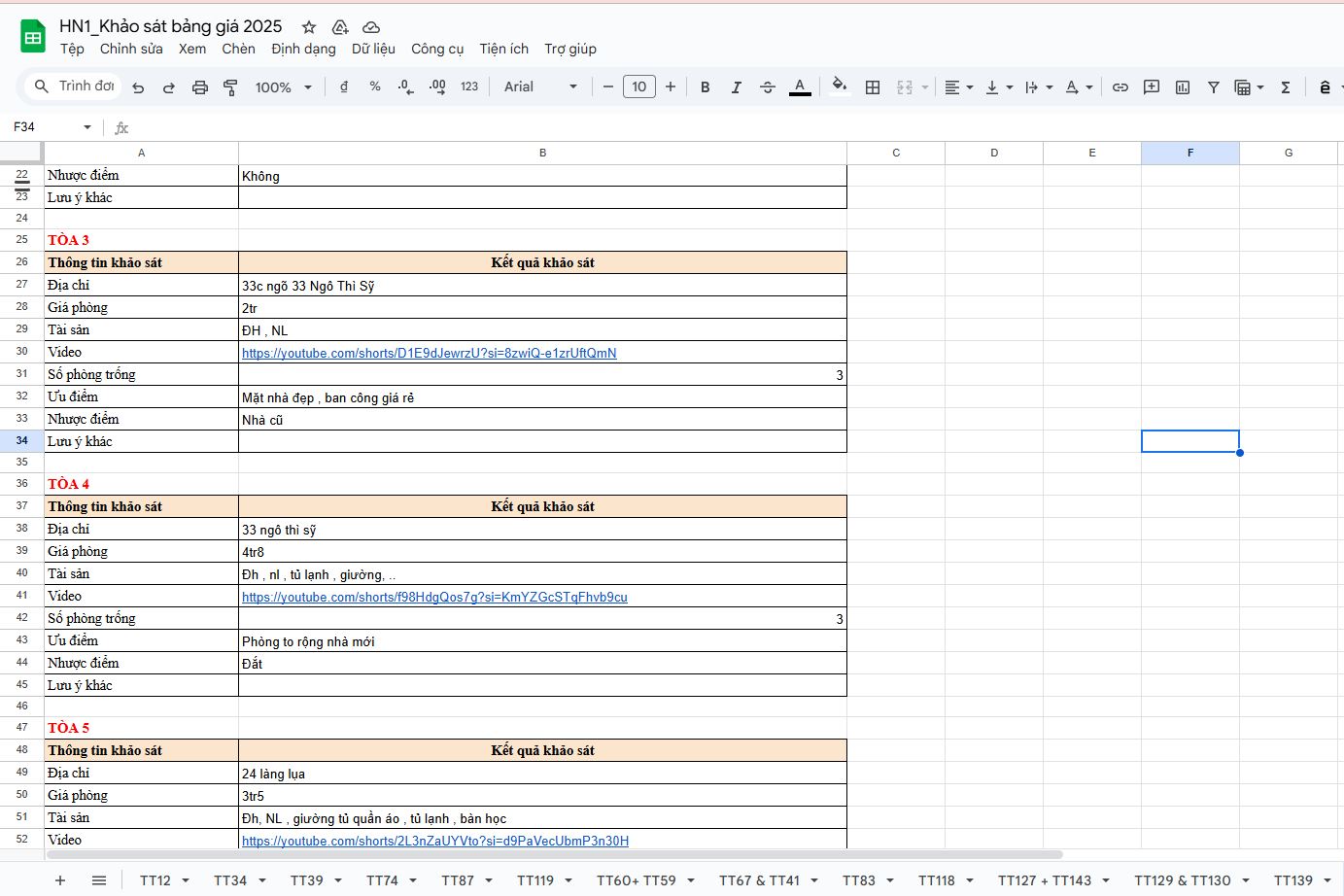Open the Định dạng menu
Screen dimensions: 1344x896
point(303,49)
